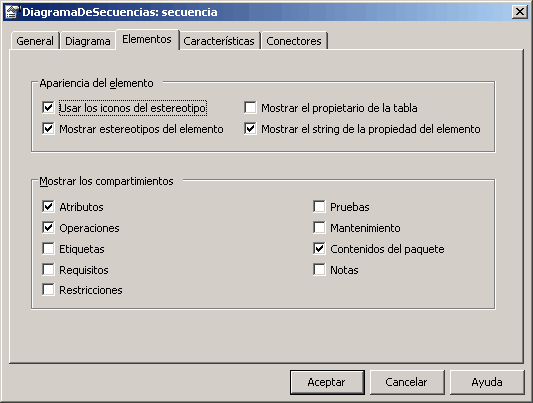Image resolution: width=533 pixels, height=403 pixels.
Task: Enable the Notas compartment
Action: 319,270
